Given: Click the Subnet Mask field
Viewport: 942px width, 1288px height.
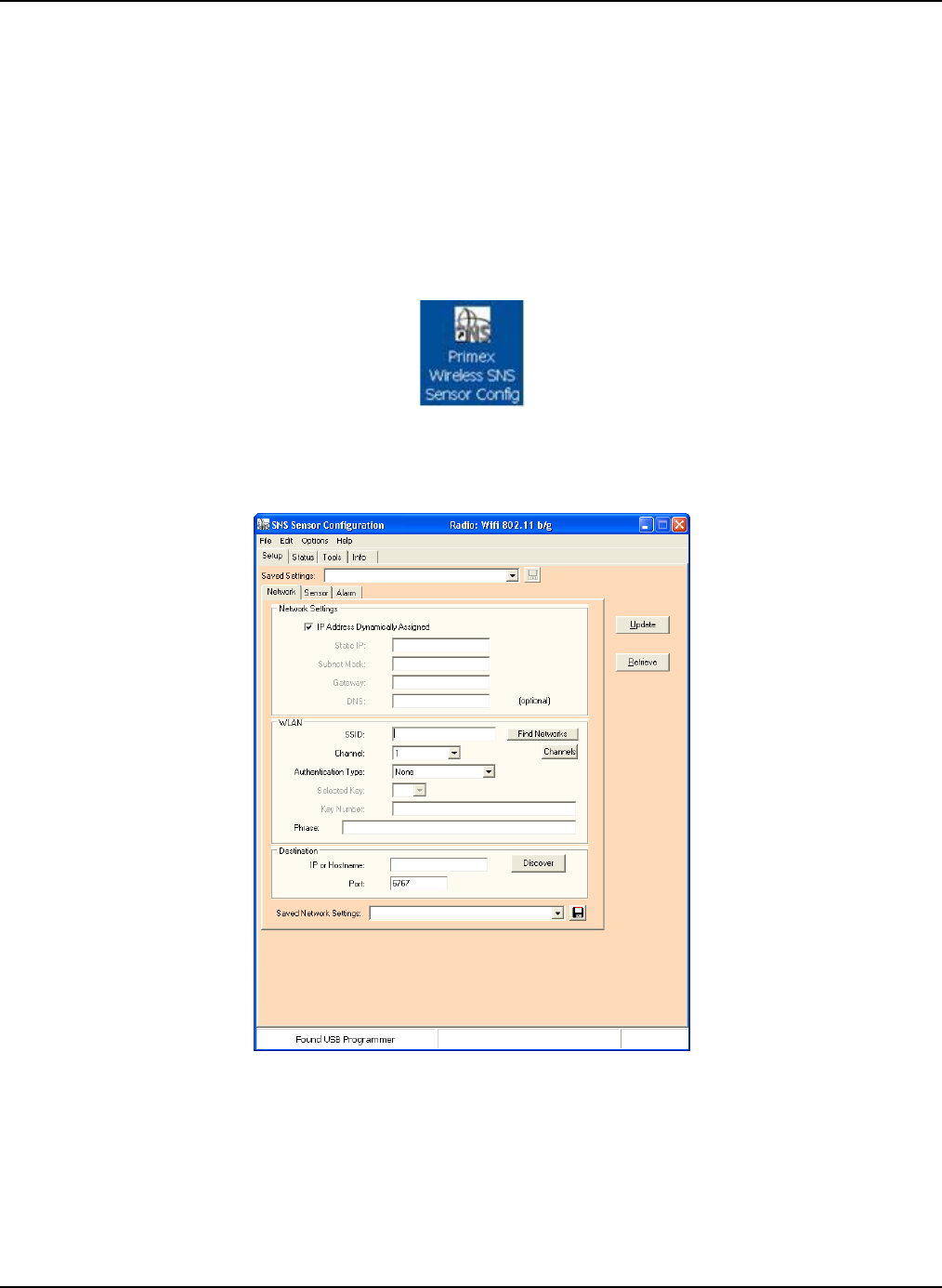Looking at the screenshot, I should tap(440, 664).
